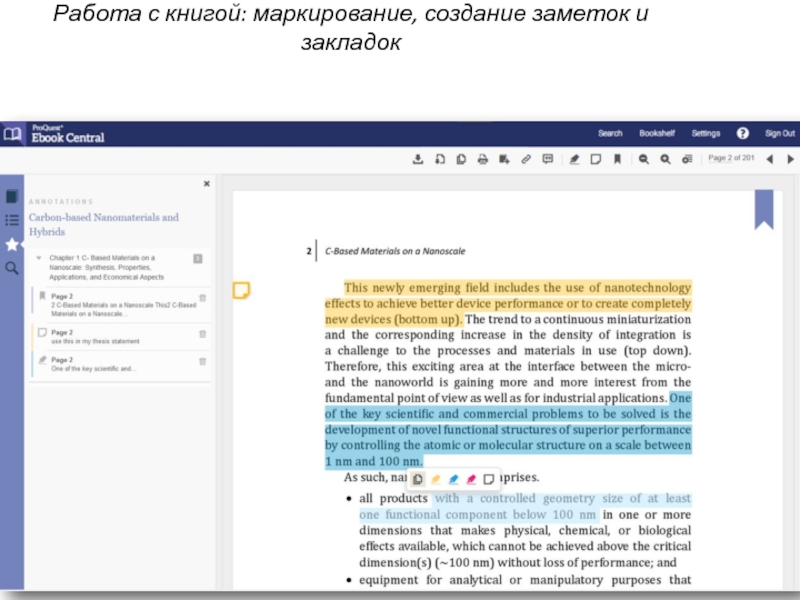Viewport: 800px width, 600px height.
Task: Click the download book icon in toolbar
Action: tap(418, 159)
